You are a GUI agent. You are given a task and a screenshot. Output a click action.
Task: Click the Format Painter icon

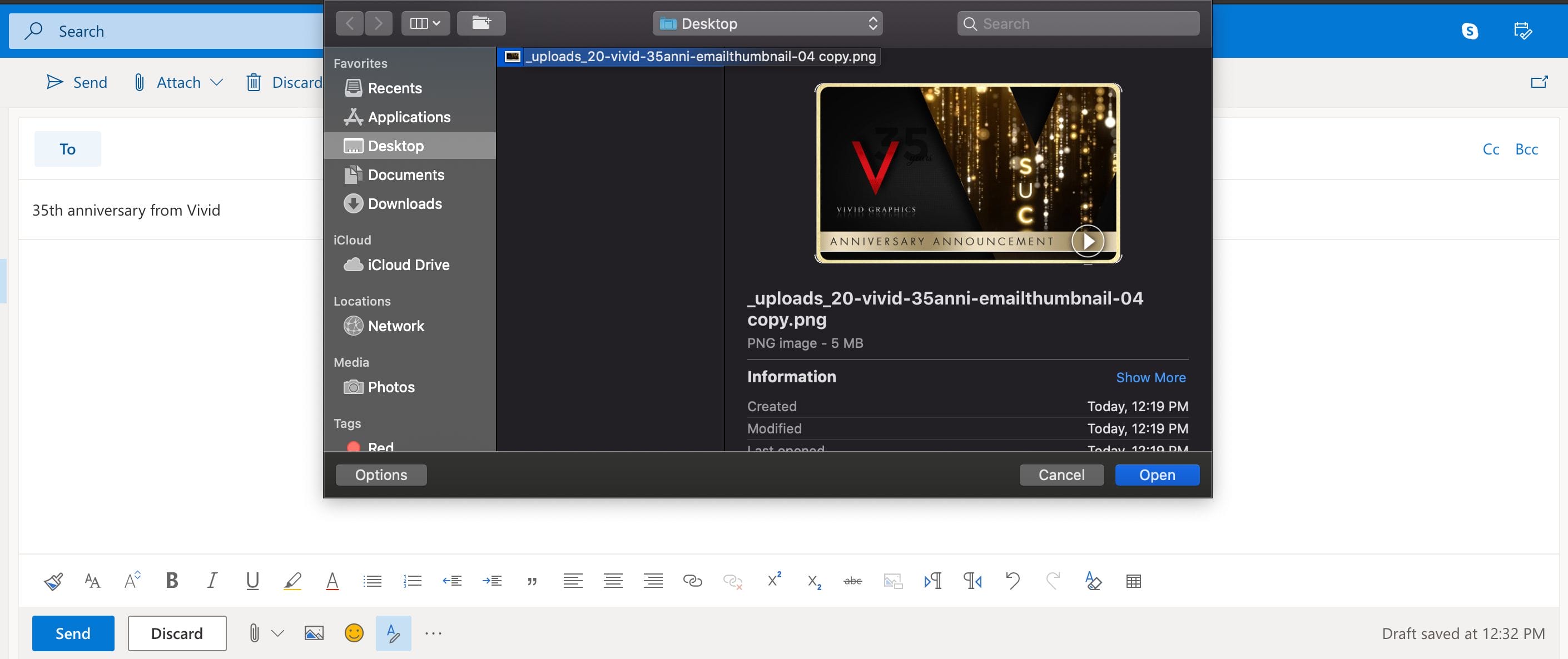[53, 581]
